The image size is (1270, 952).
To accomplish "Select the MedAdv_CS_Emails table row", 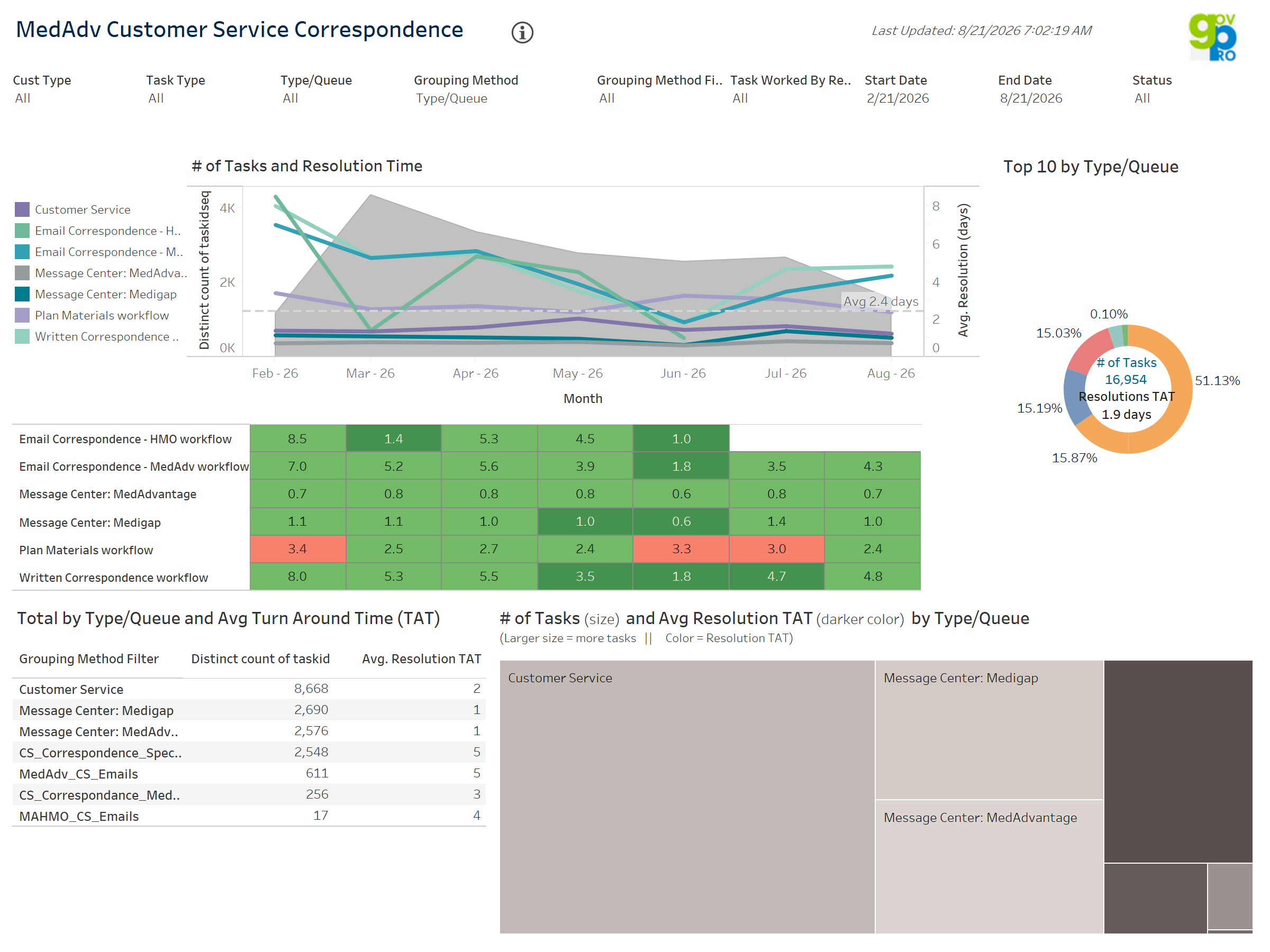I will 249,774.
